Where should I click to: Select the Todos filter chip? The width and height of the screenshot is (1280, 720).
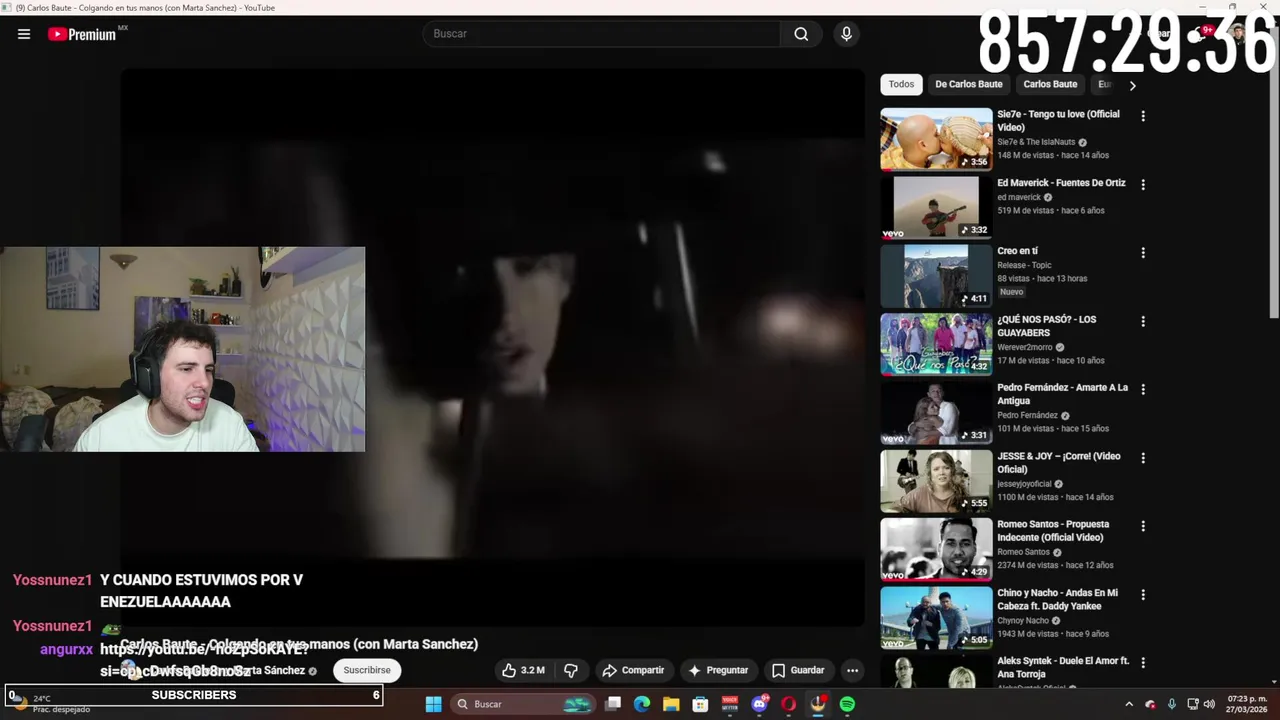[901, 84]
